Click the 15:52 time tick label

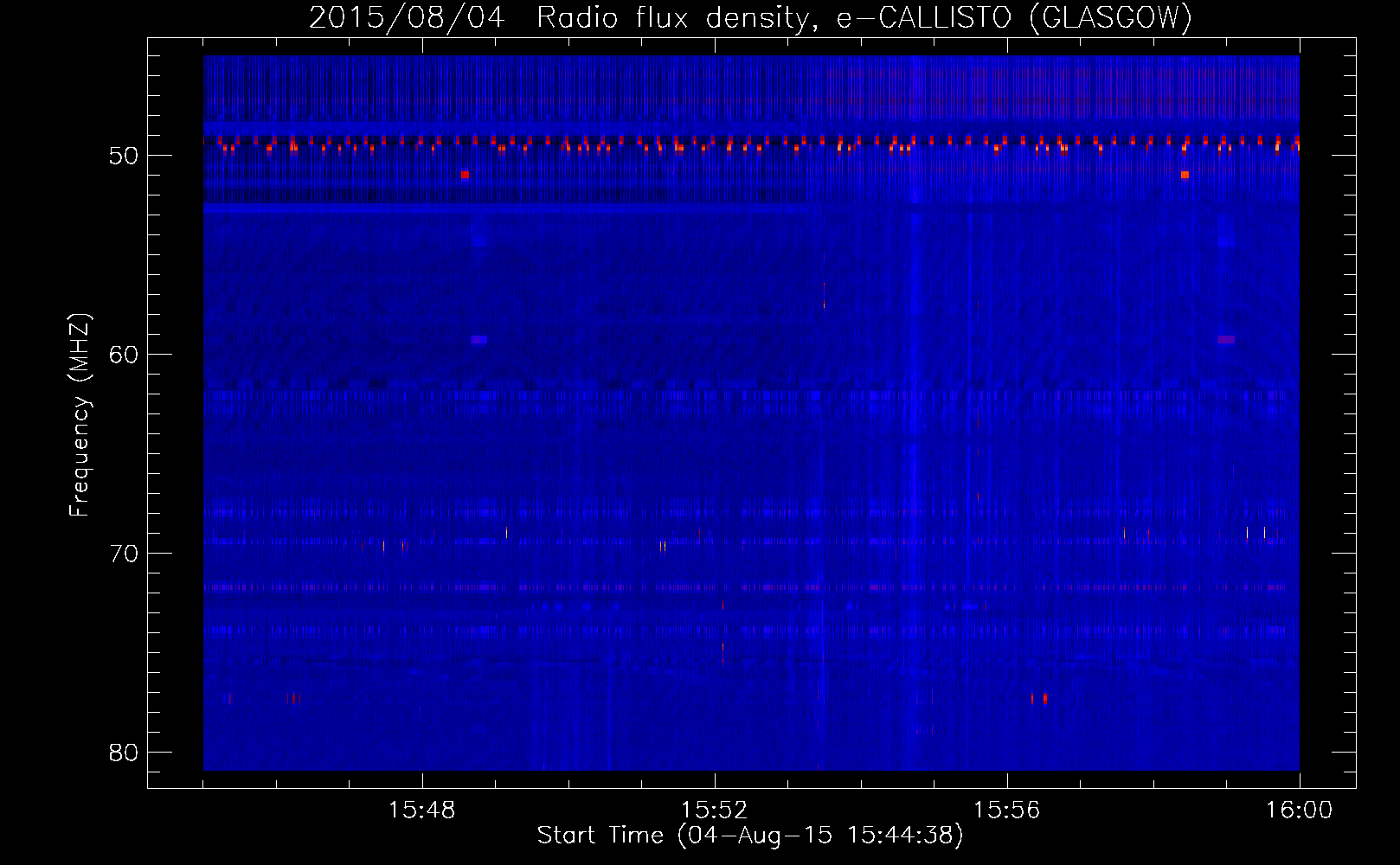715,811
